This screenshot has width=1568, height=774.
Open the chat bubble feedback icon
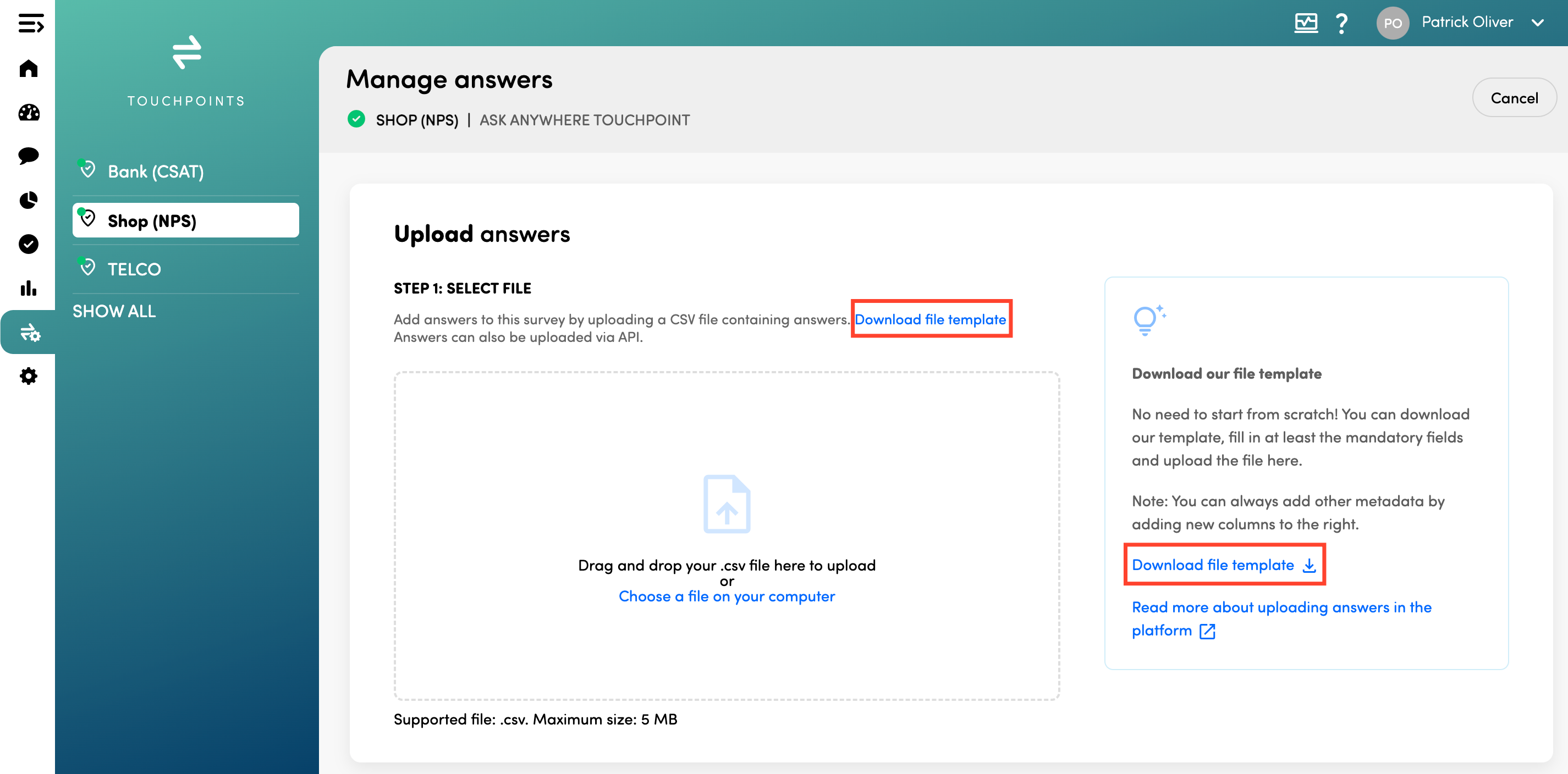pos(29,156)
